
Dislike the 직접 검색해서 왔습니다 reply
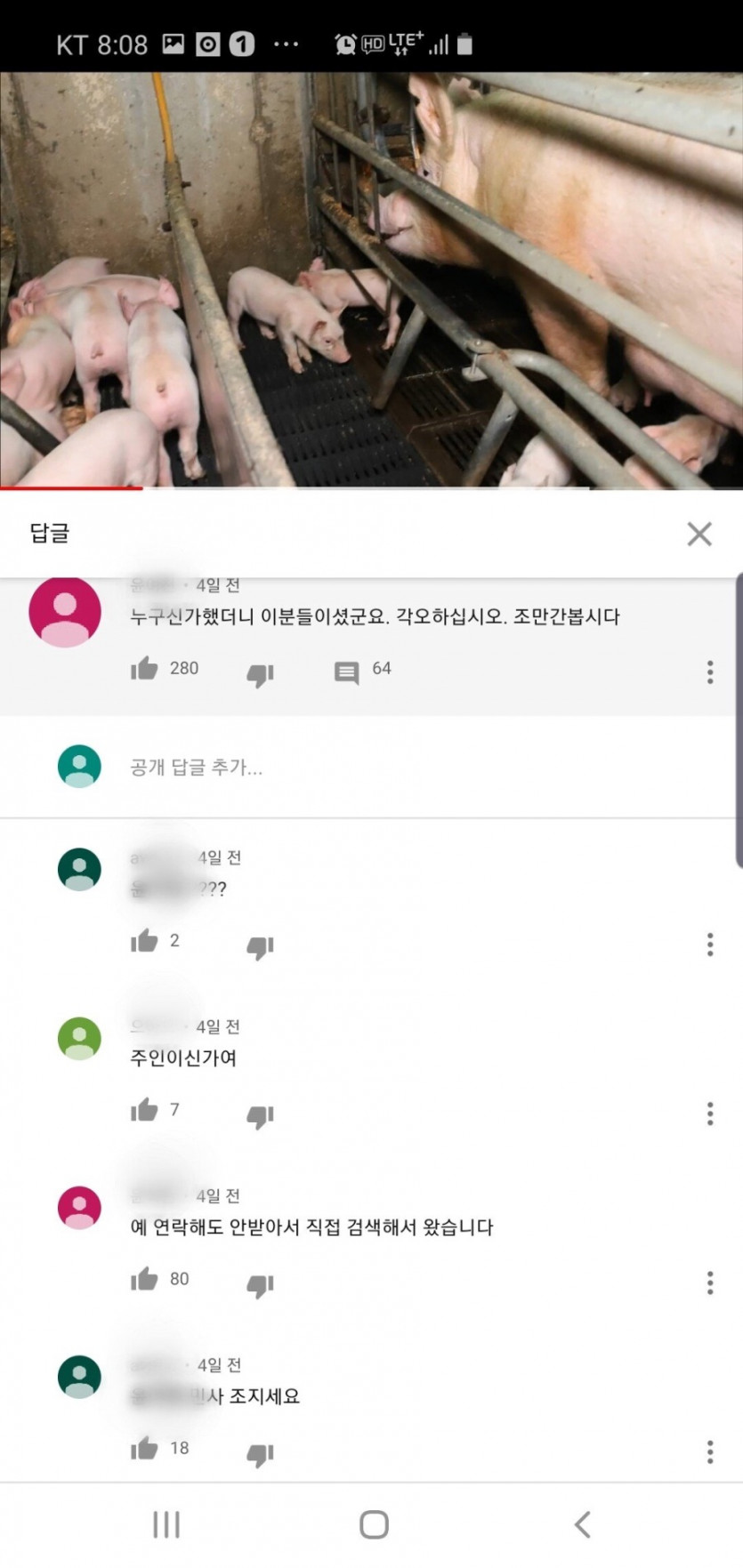[x=260, y=1285]
